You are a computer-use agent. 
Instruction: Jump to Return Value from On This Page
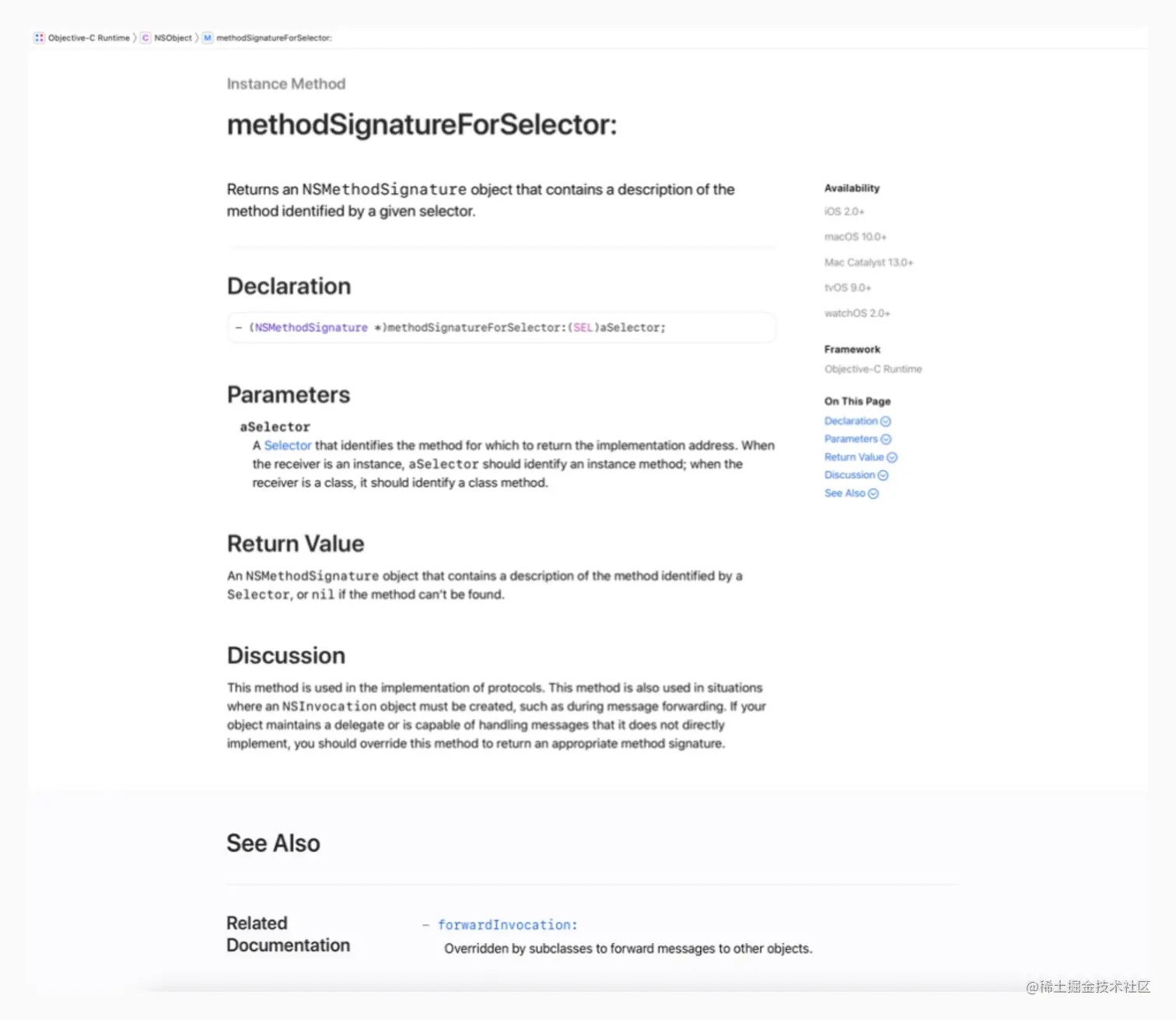(854, 457)
